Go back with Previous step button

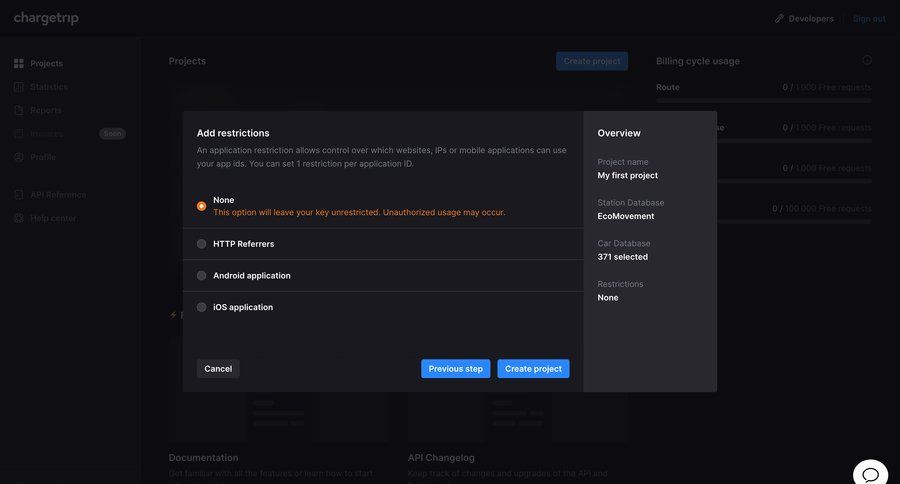point(456,369)
